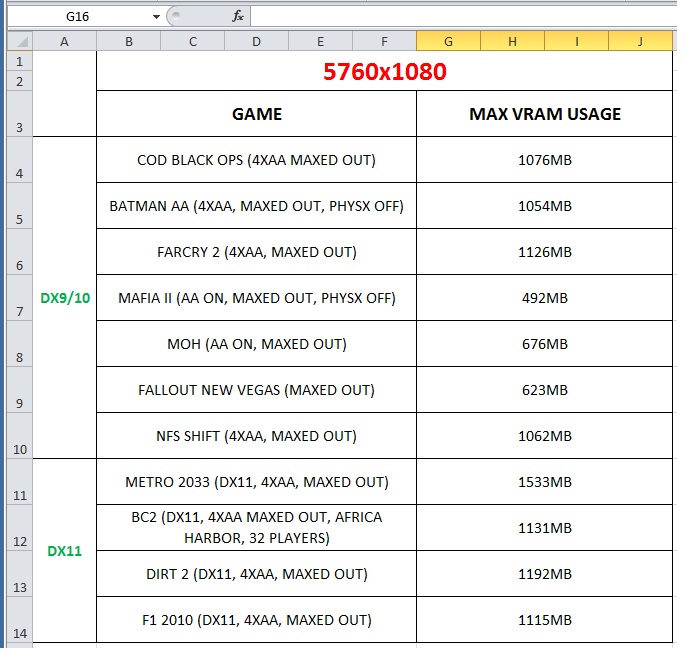Select column C header
Screen dimensions: 684x653
193,41
